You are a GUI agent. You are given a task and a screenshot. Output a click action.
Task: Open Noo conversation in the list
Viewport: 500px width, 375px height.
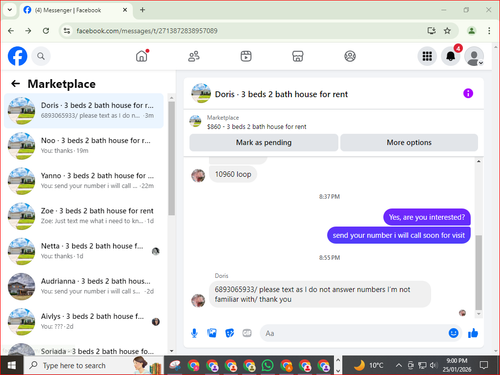[84, 146]
